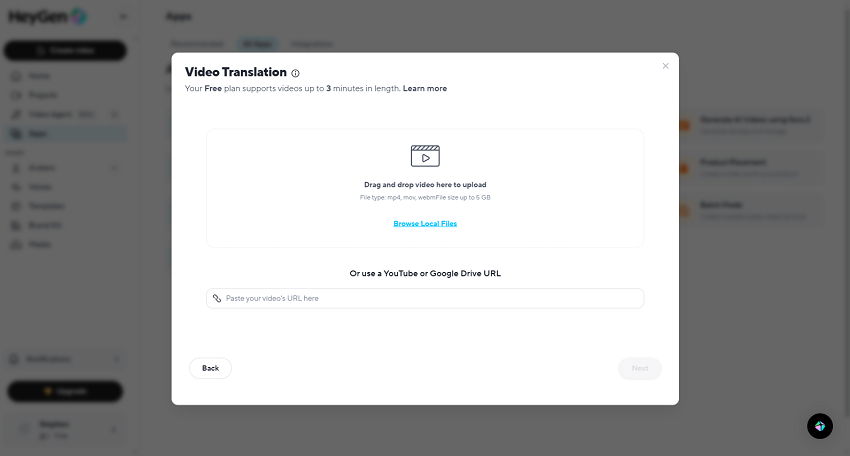850x456 pixels.
Task: Click the info icon beside Video Translation
Action: tap(296, 73)
